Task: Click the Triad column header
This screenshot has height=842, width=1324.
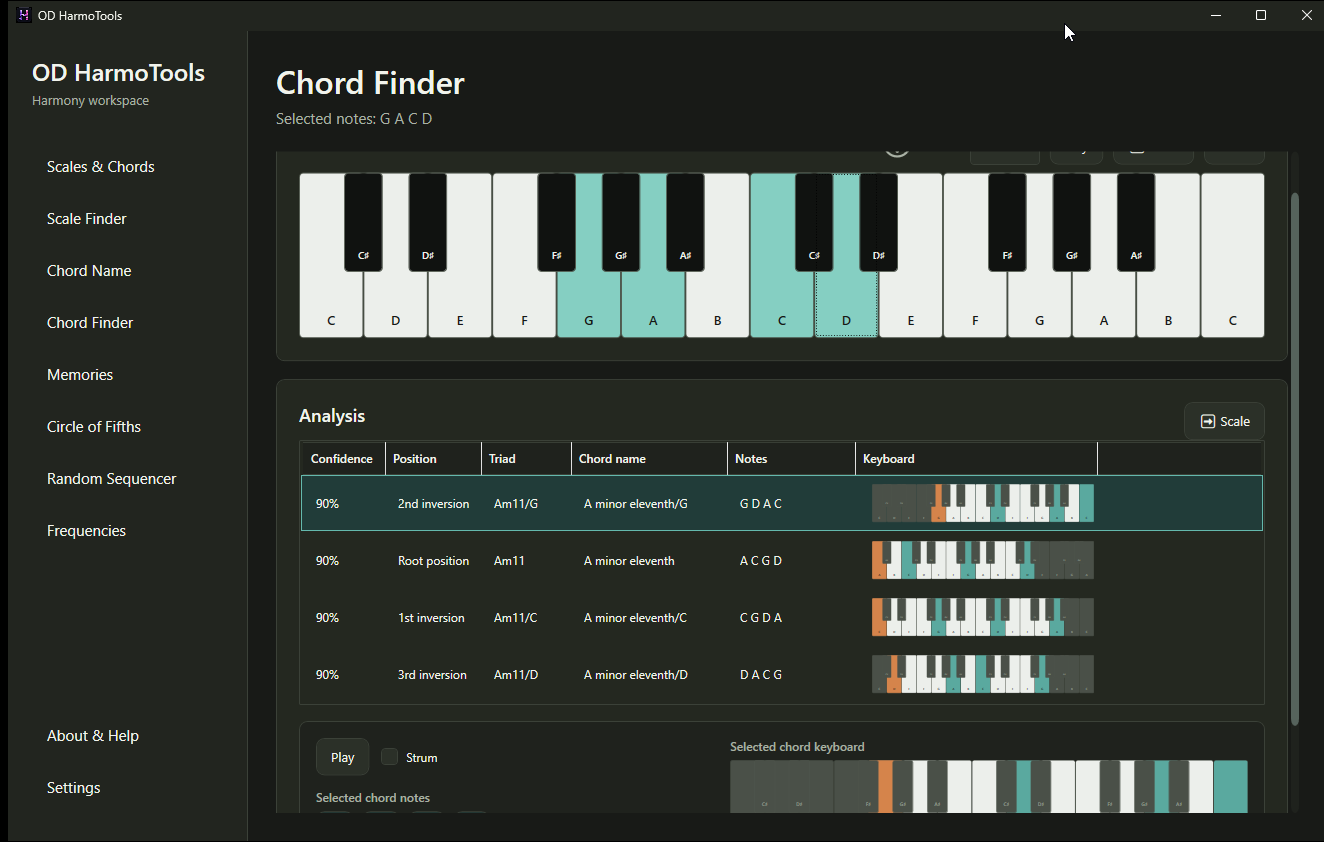Action: [526, 459]
